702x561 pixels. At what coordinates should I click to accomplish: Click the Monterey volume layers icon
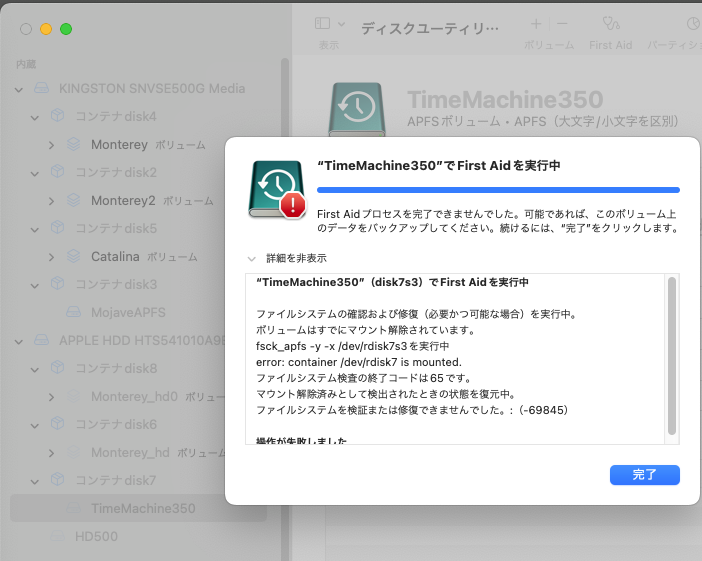tap(73, 144)
